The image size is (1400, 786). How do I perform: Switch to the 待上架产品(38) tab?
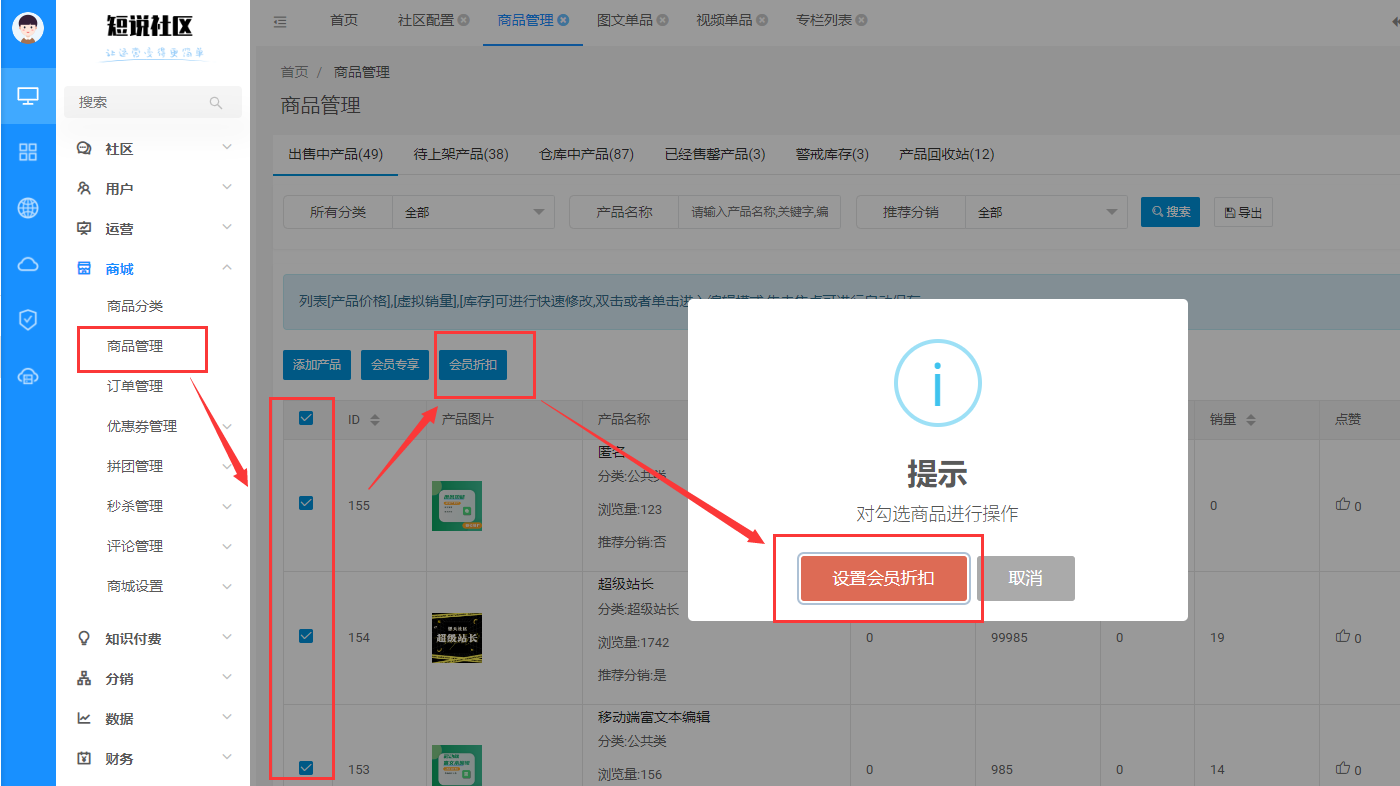[x=461, y=154]
